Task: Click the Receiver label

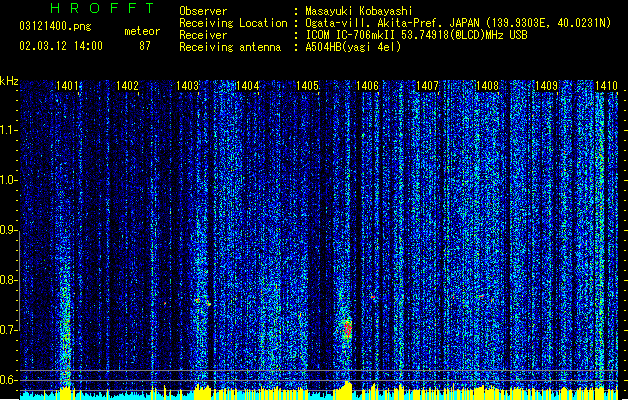Action: pos(203,35)
